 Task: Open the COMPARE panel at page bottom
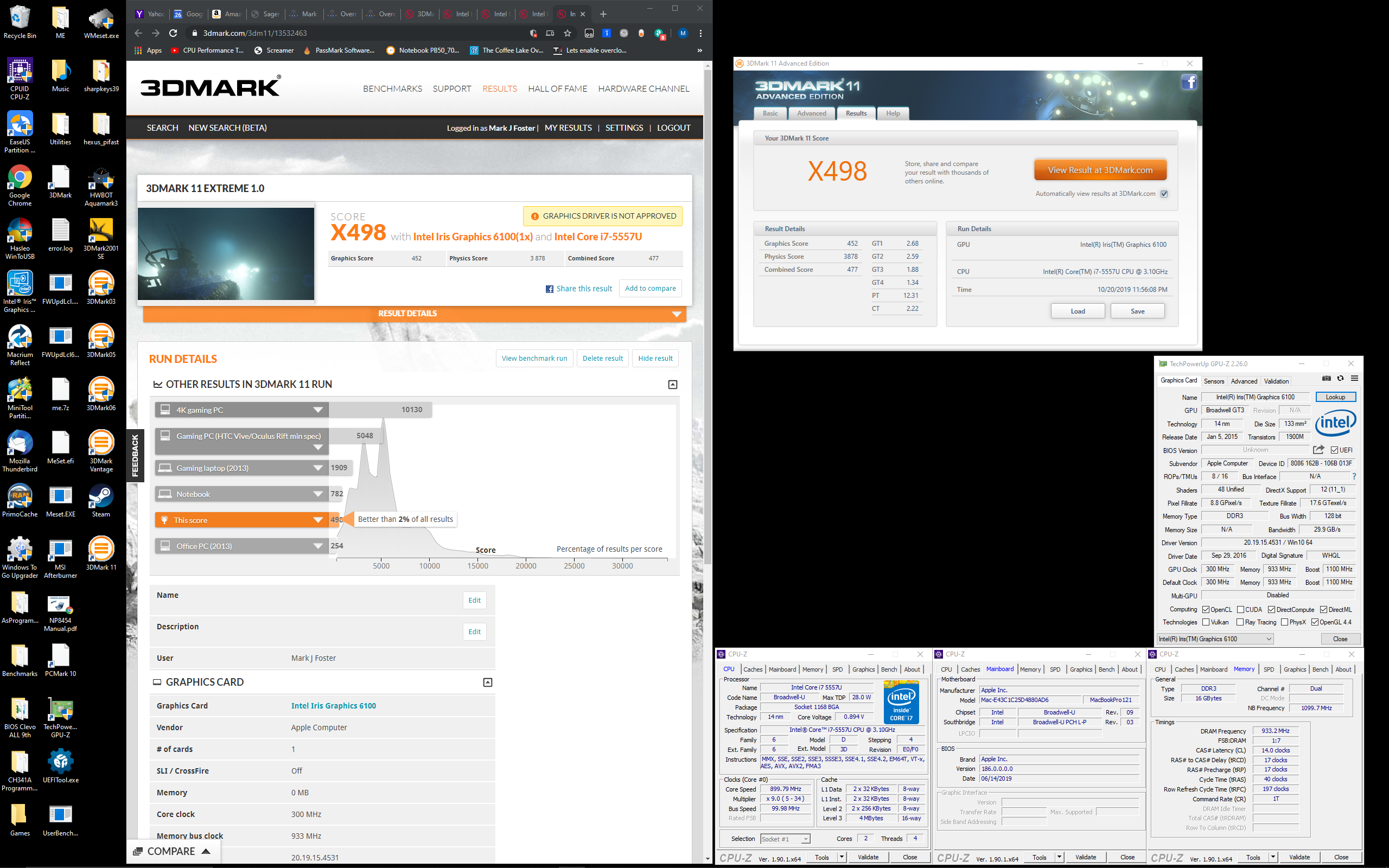[171, 851]
